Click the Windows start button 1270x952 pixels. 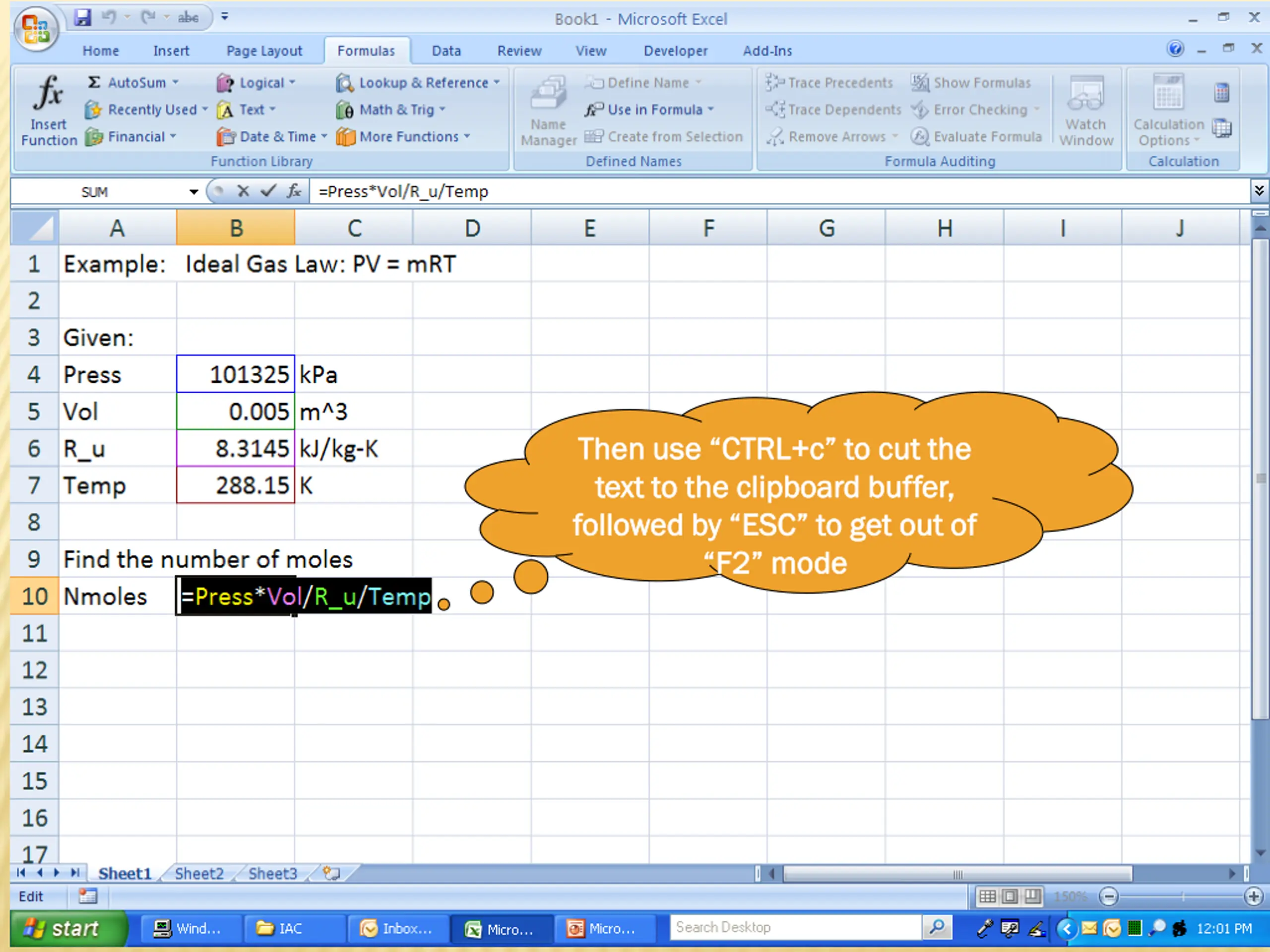pos(68,928)
